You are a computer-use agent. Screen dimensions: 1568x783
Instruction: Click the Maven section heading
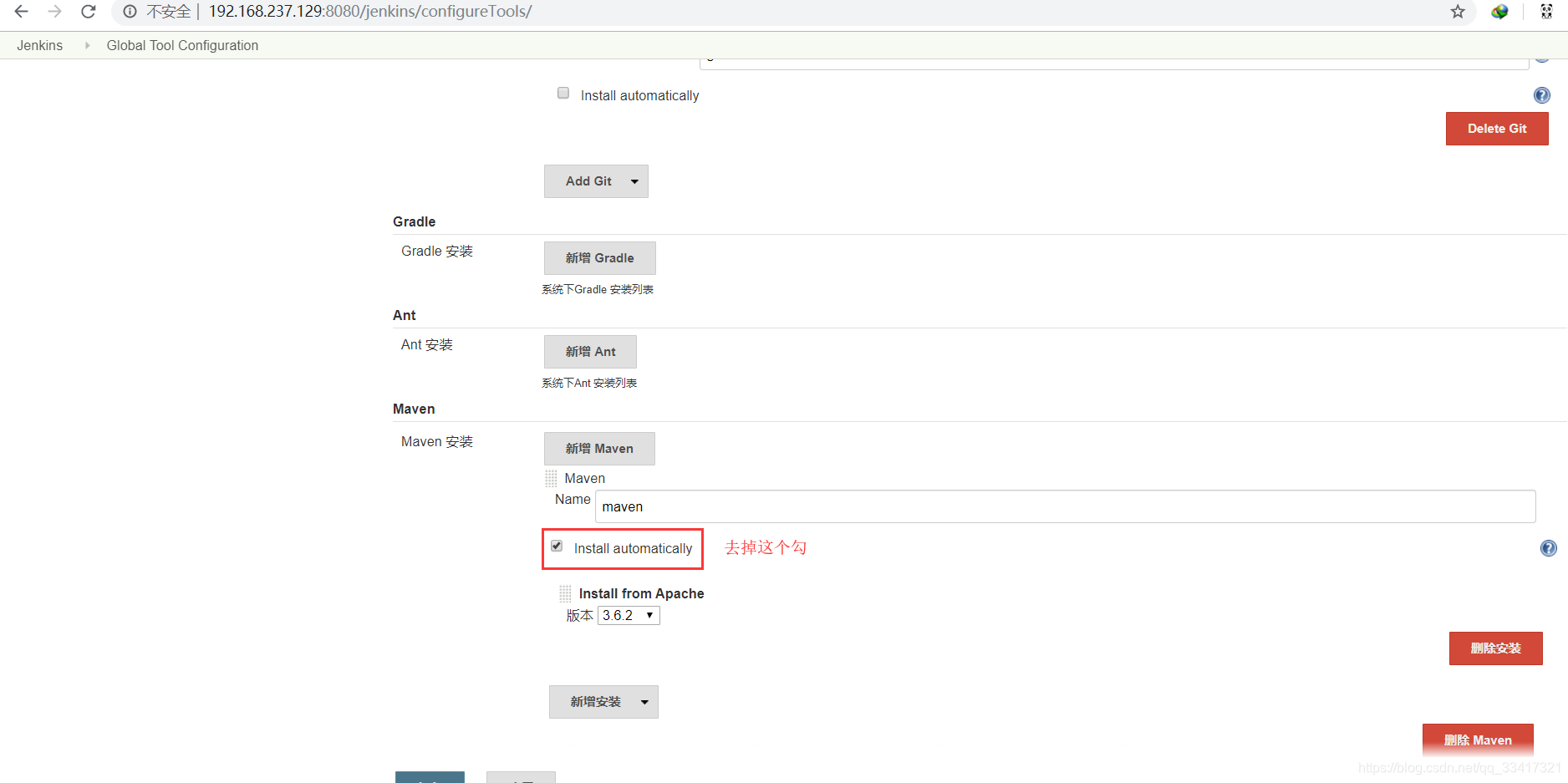pos(414,409)
